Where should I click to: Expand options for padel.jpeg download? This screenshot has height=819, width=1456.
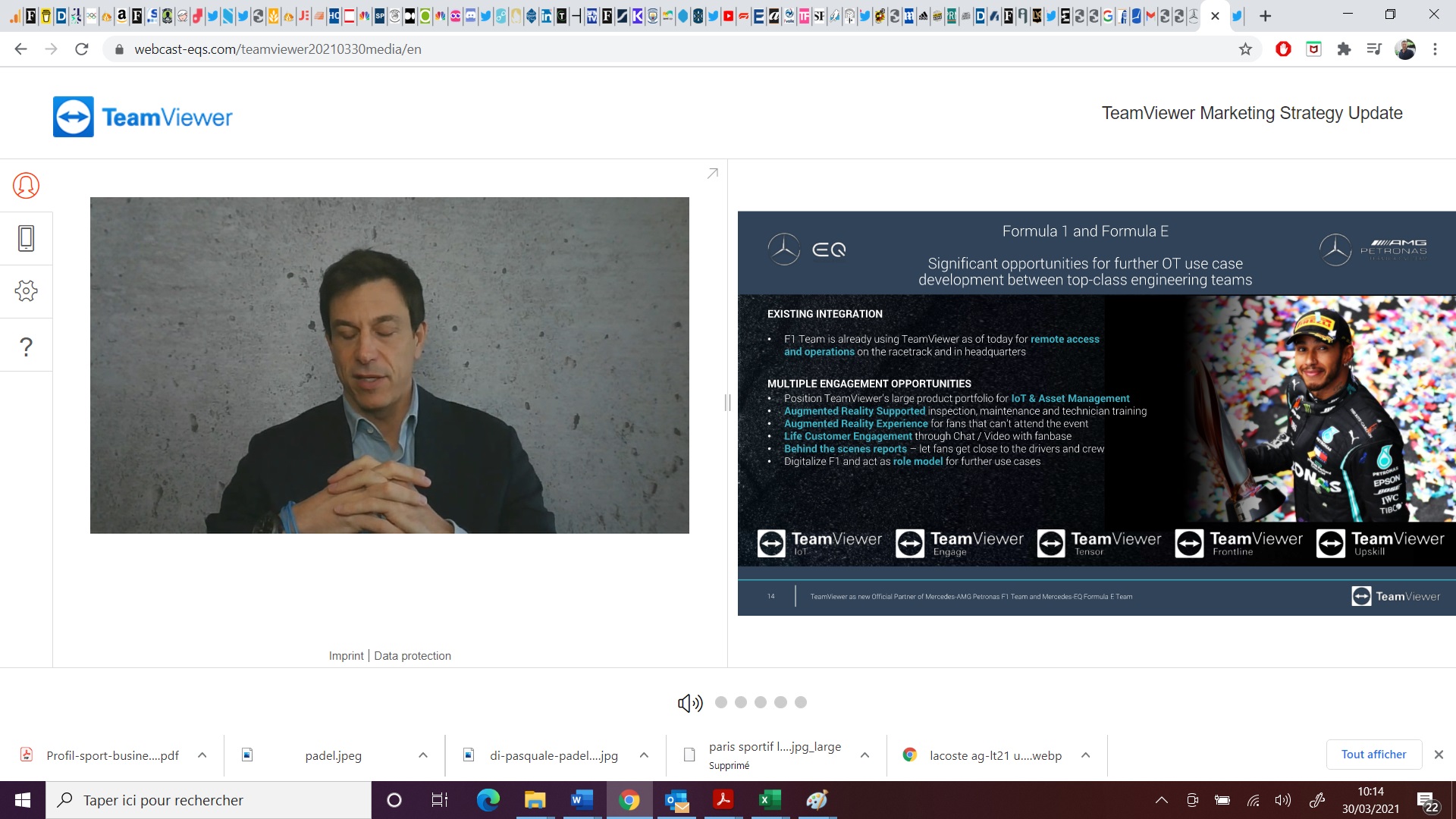[x=423, y=755]
